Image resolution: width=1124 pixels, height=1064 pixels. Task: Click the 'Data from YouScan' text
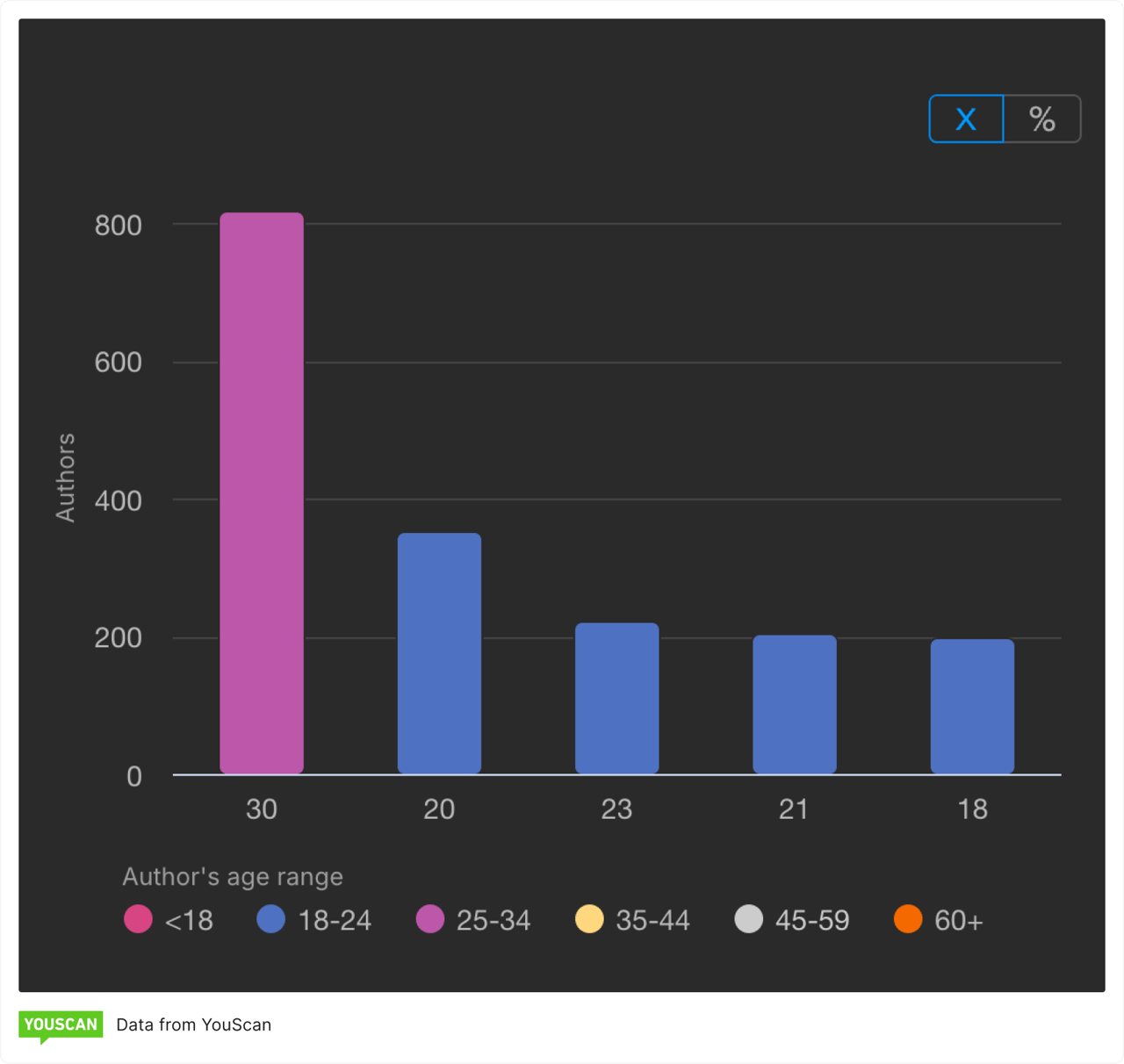pos(193,1025)
